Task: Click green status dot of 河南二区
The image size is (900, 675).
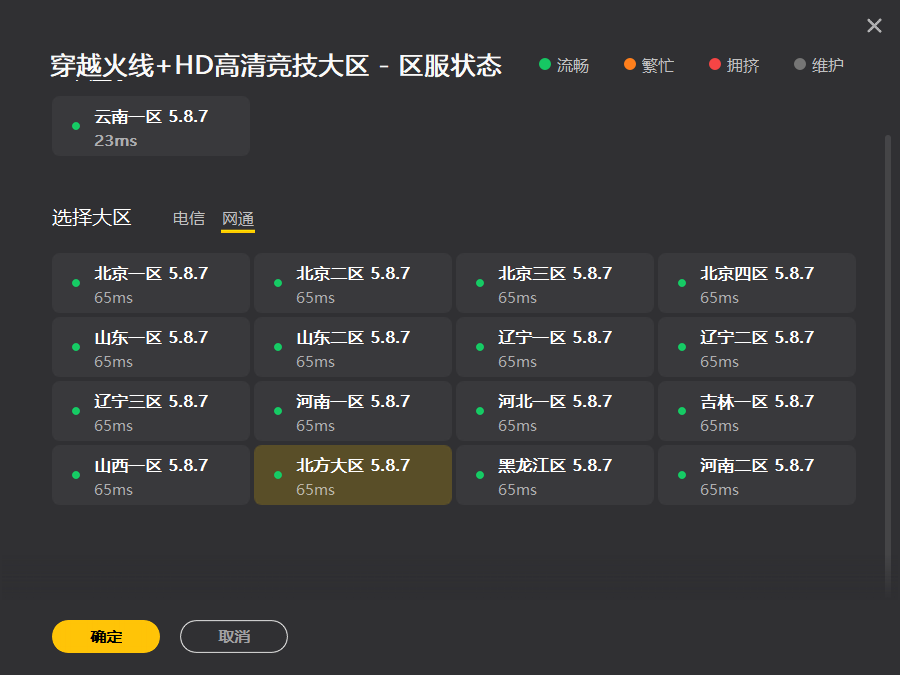Action: point(682,475)
